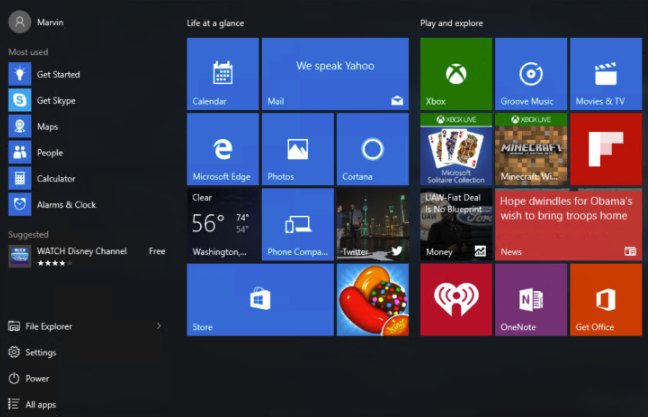The height and width of the screenshot is (417, 648).
Task: Open the Power options
Action: pos(29,379)
